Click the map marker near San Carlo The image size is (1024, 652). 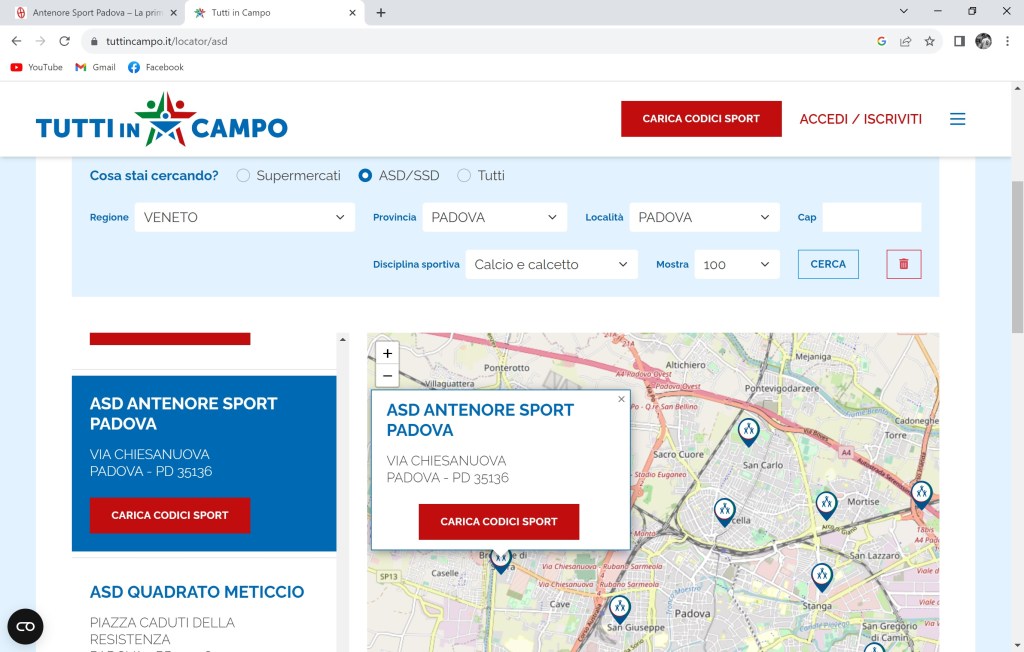(x=748, y=430)
